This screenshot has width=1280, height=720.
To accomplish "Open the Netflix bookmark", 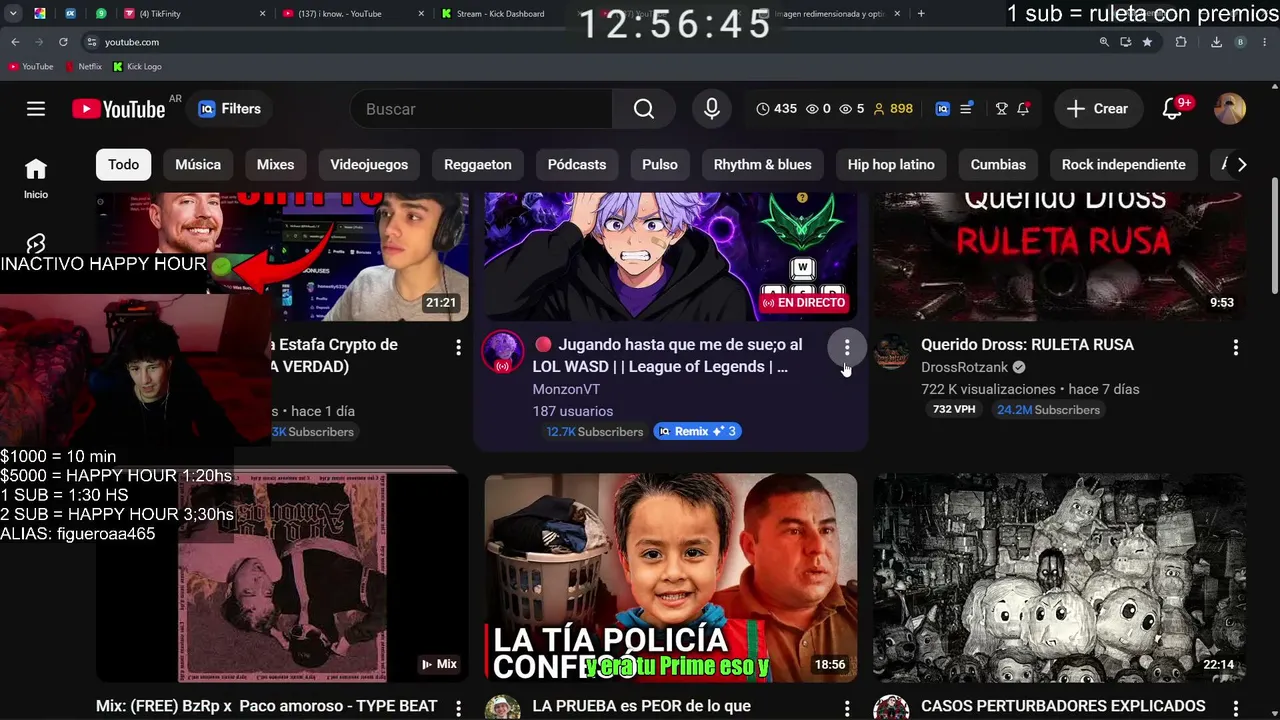I will point(83,67).
